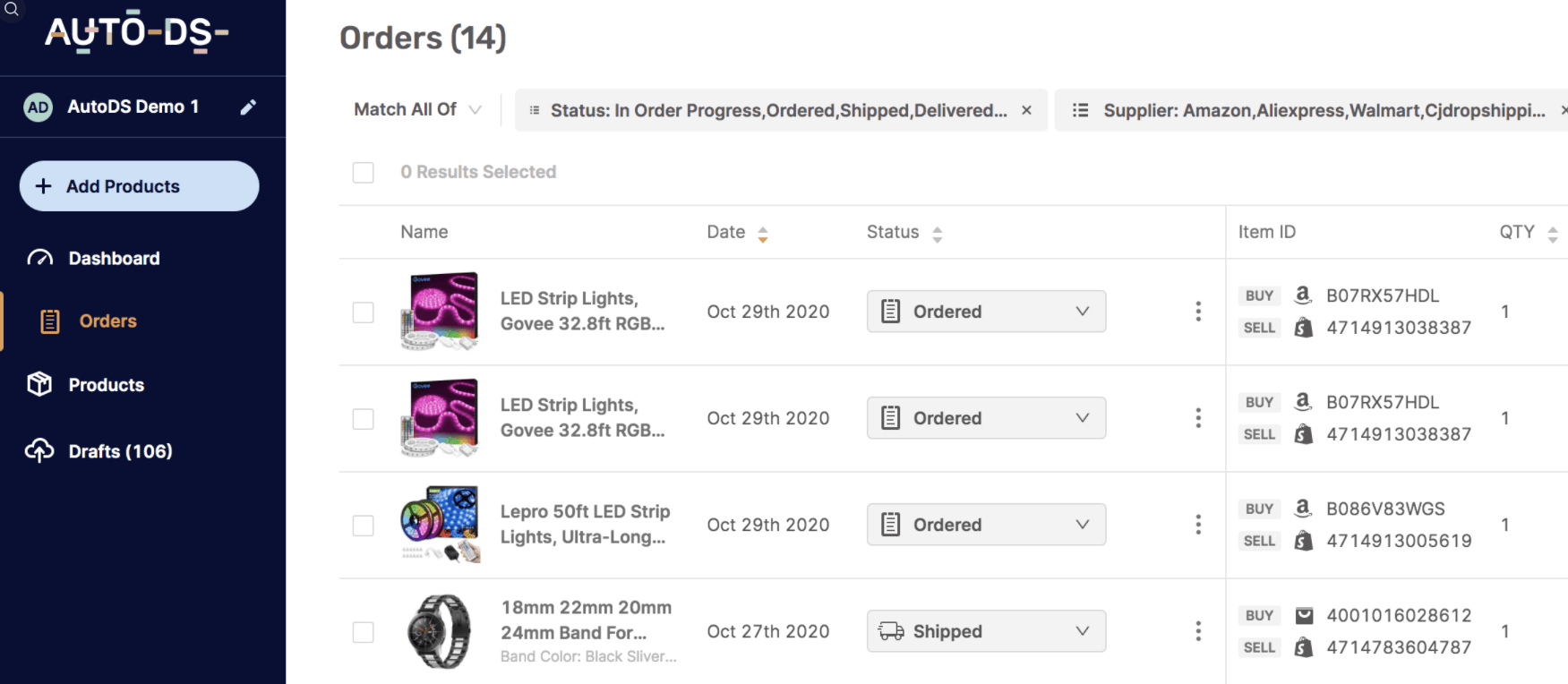This screenshot has height=684, width=1568.
Task: Go to the Products section
Action: click(106, 385)
